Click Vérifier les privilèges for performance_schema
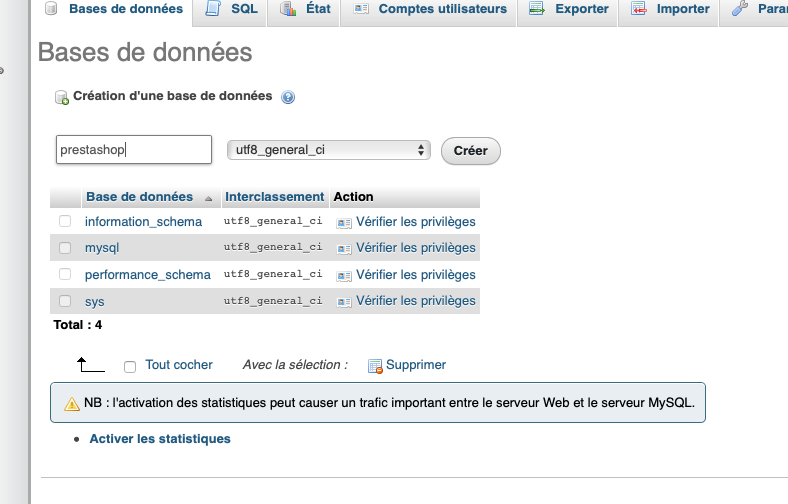The image size is (788, 504). tap(416, 275)
